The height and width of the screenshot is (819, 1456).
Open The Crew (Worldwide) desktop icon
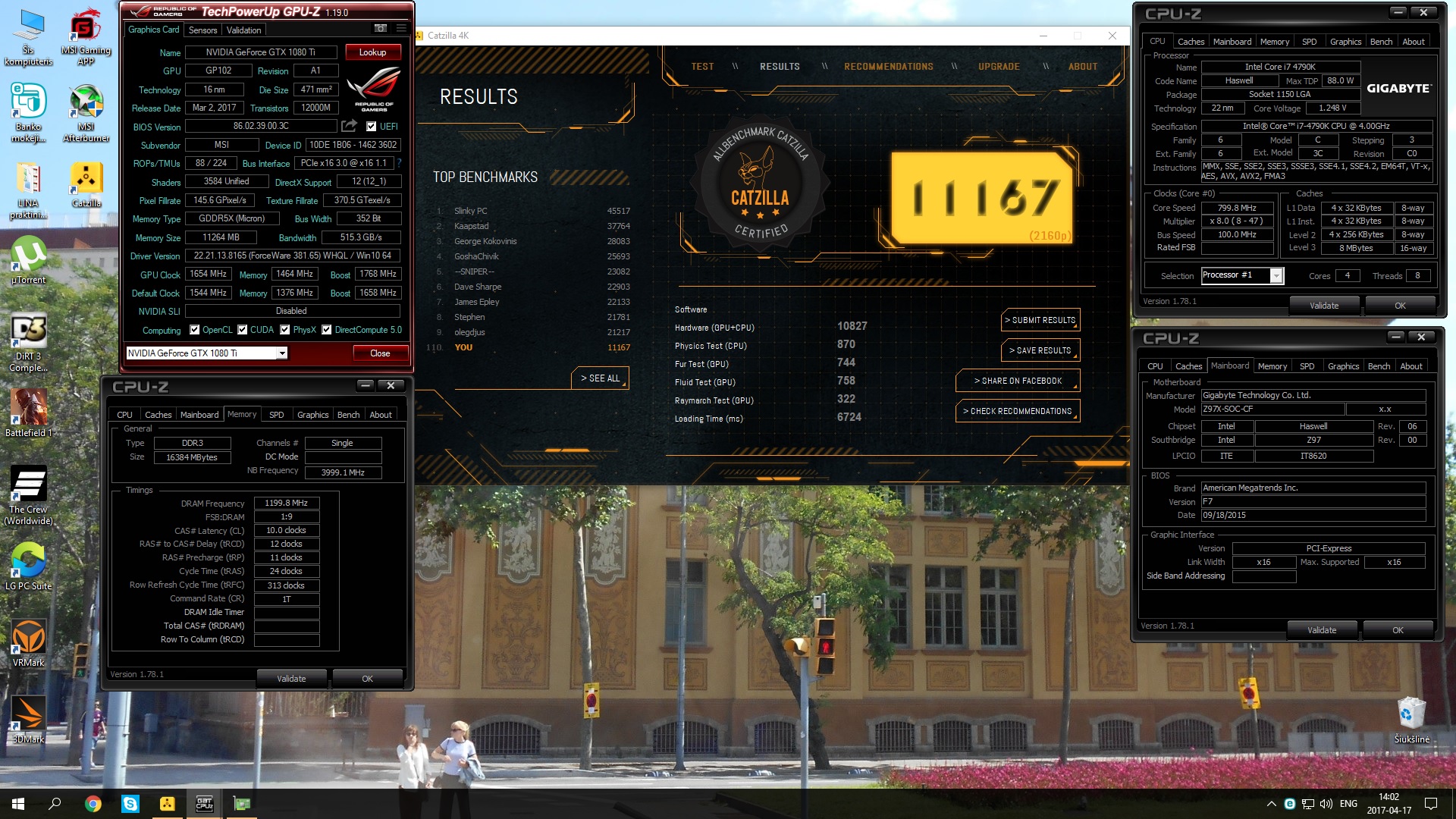point(28,495)
